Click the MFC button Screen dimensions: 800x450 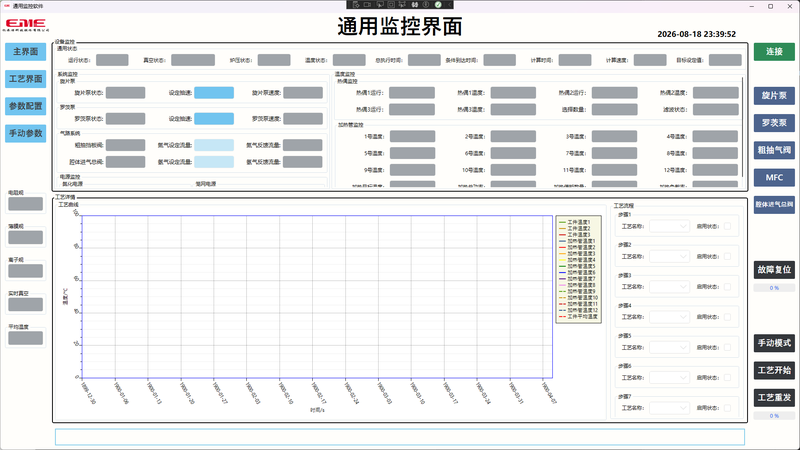click(774, 178)
